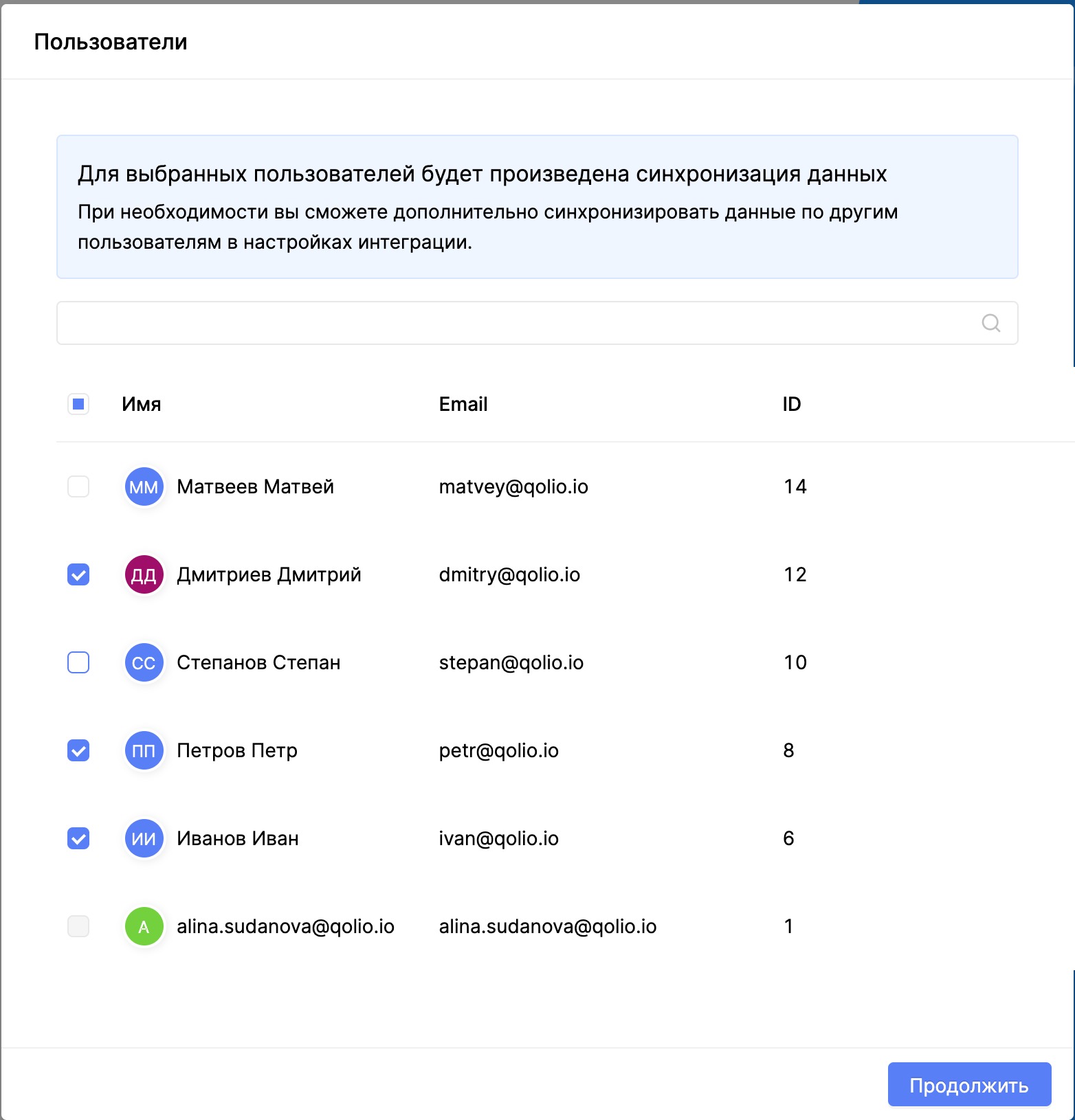This screenshot has height=1120, width=1075.
Task: Click the Email column header
Action: (x=463, y=404)
